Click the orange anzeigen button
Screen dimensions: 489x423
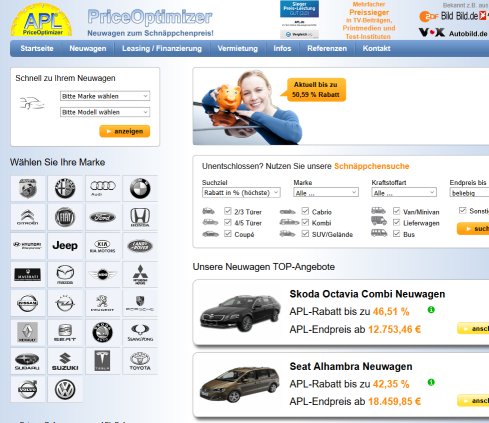125,131
